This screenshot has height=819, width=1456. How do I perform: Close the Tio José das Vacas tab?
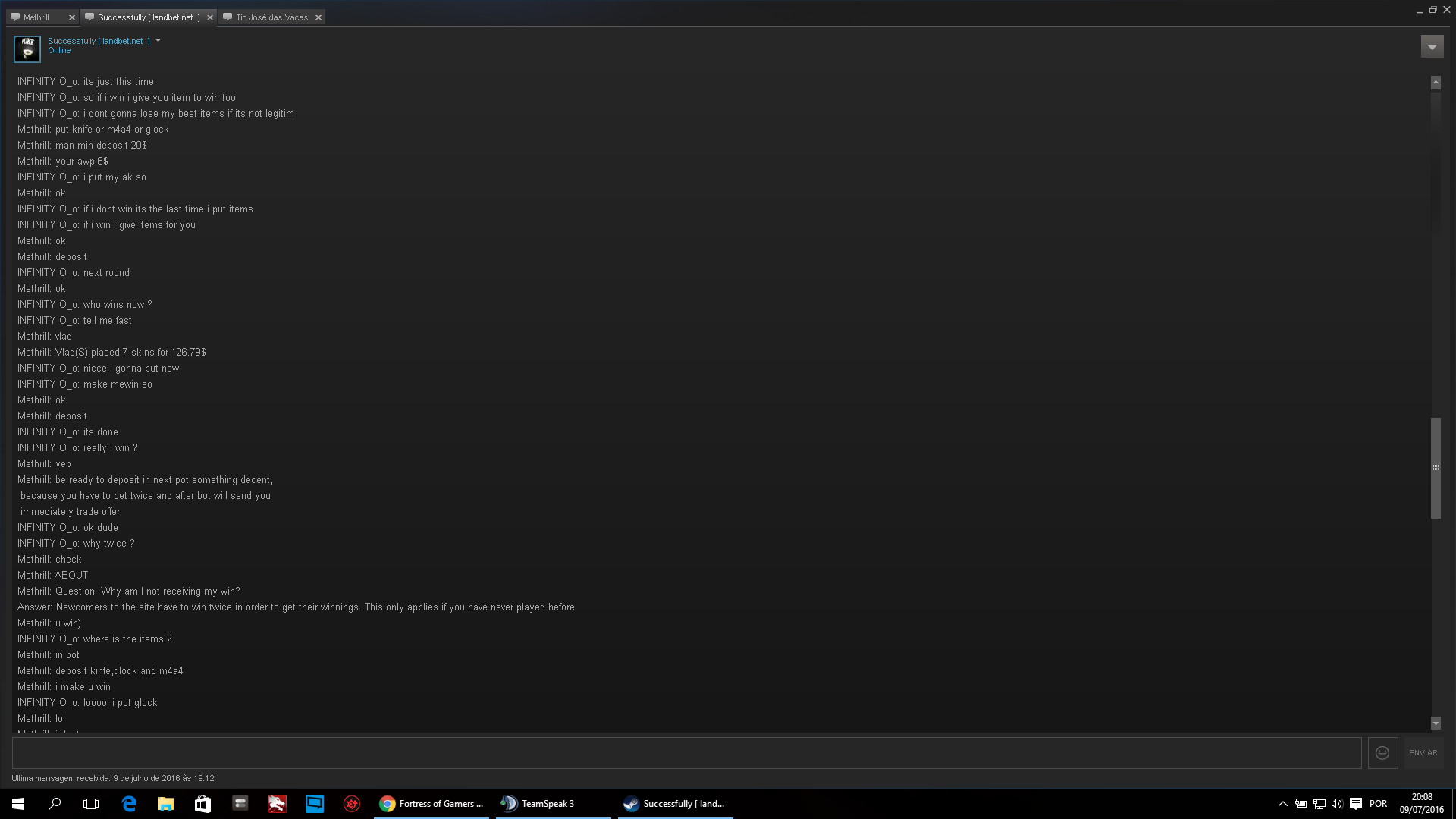(x=318, y=17)
